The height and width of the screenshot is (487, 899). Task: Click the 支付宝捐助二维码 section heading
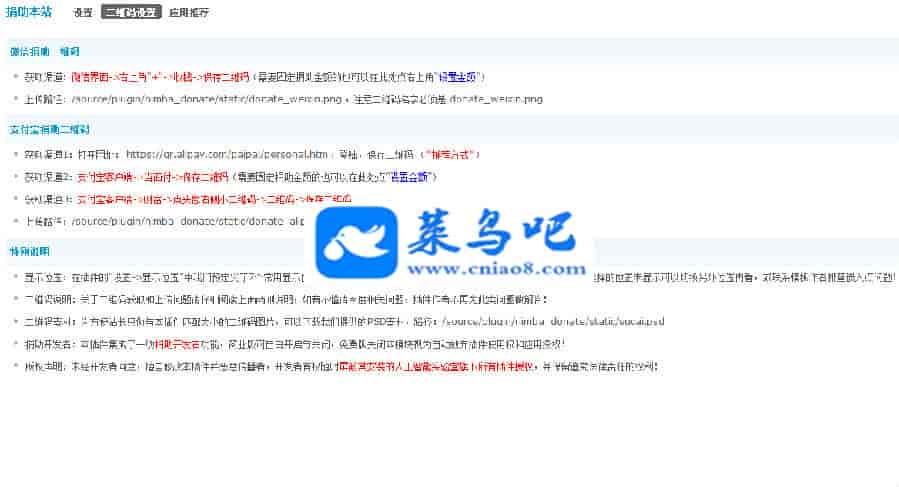pos(49,130)
